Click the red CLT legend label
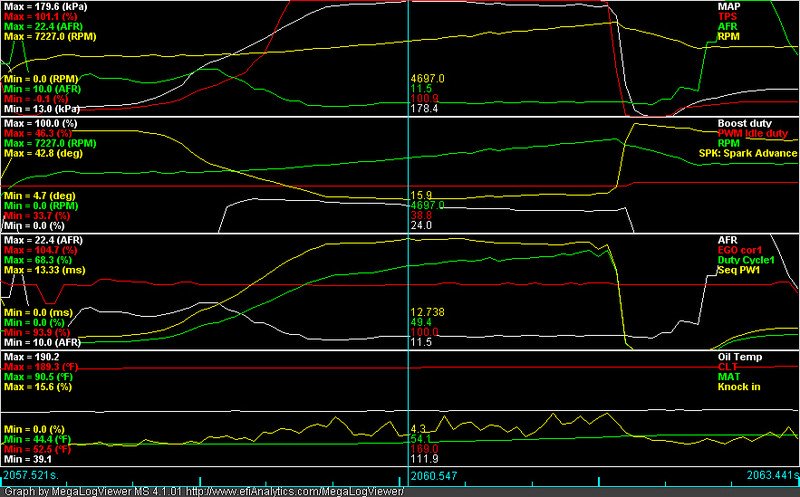 point(728,367)
